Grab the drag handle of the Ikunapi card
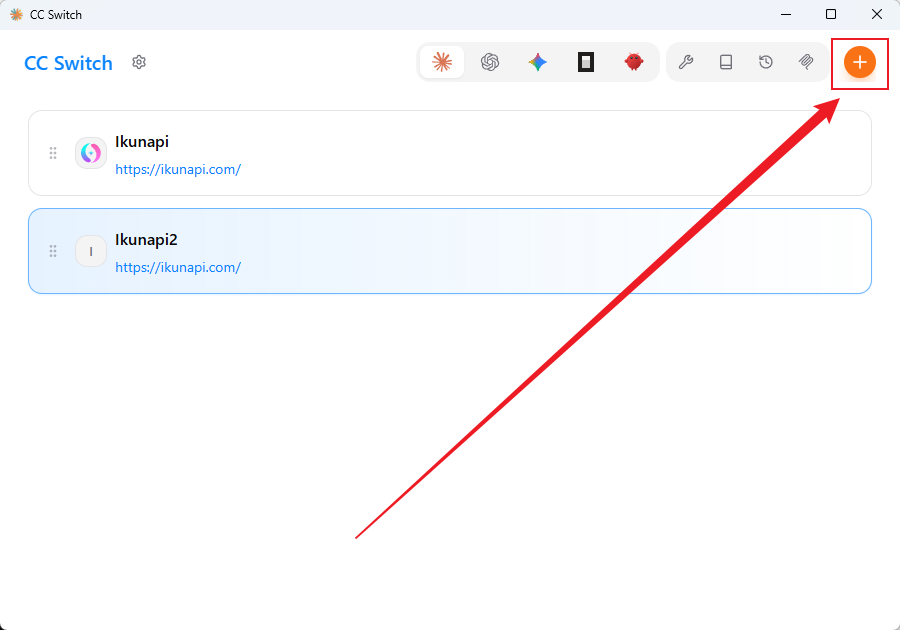This screenshot has height=630, width=900. click(53, 153)
